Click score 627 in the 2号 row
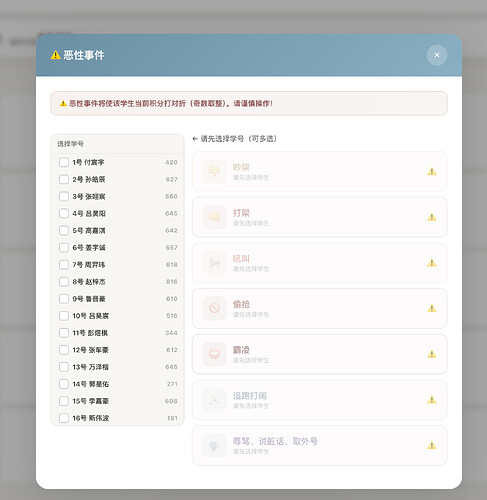This screenshot has width=487, height=500. 171,179
